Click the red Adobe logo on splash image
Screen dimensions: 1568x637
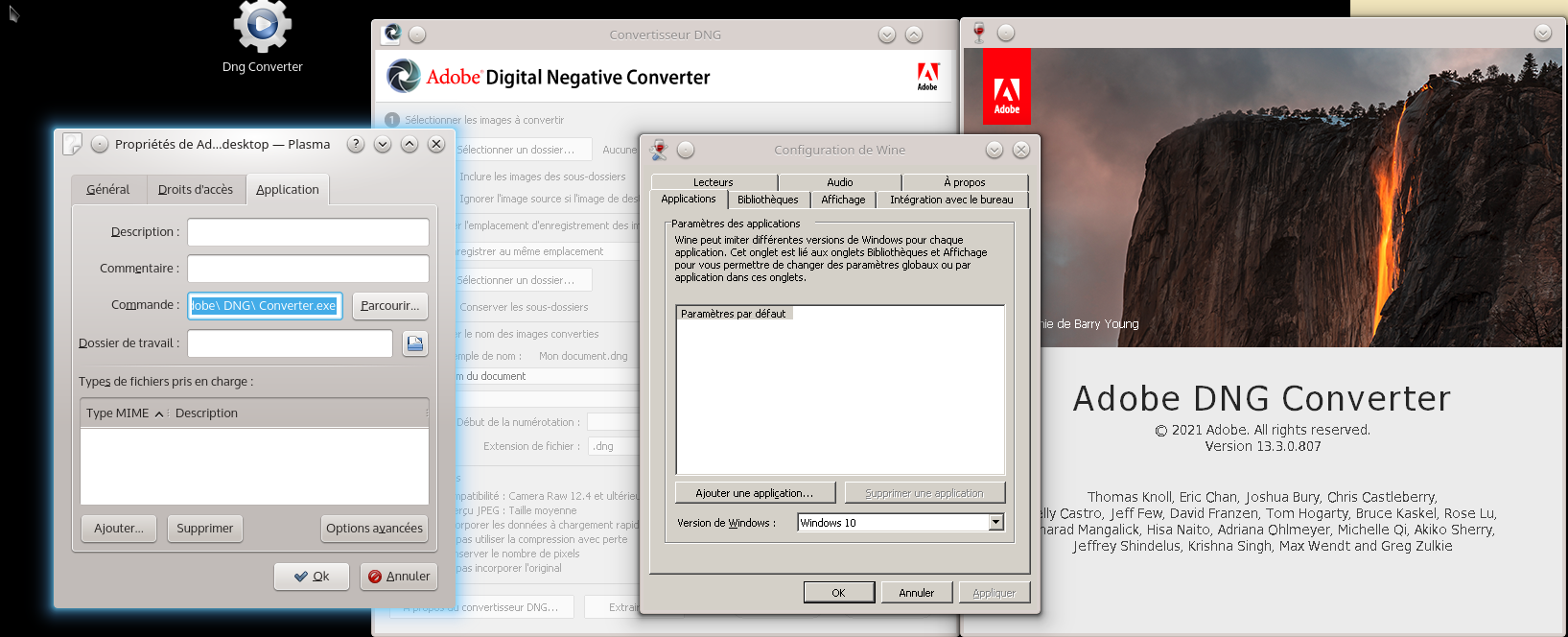point(1007,87)
